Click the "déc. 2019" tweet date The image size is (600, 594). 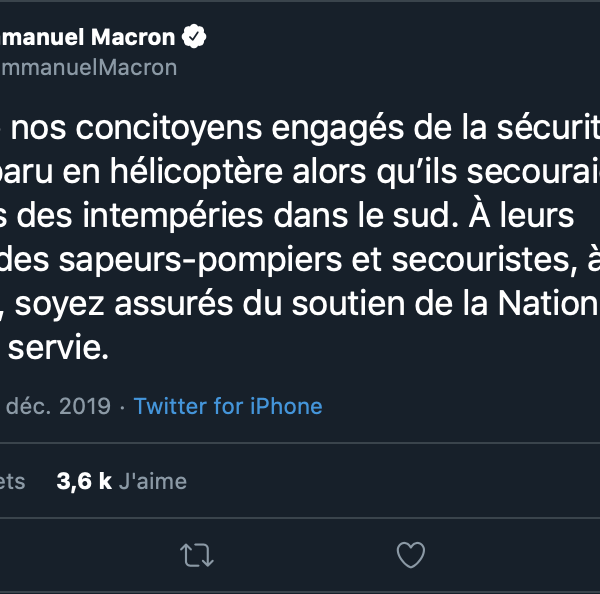click(60, 406)
